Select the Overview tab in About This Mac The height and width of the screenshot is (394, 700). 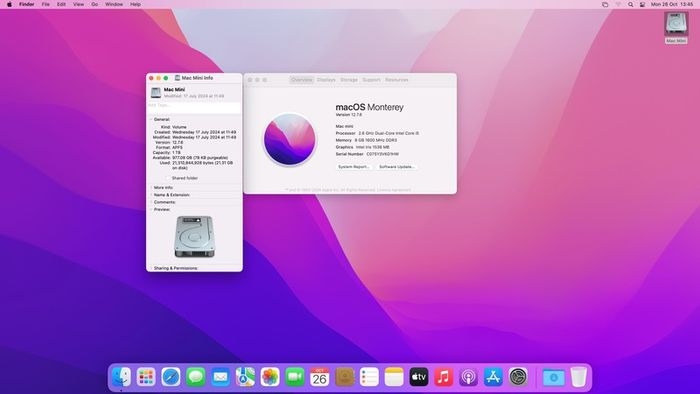pyautogui.click(x=302, y=80)
